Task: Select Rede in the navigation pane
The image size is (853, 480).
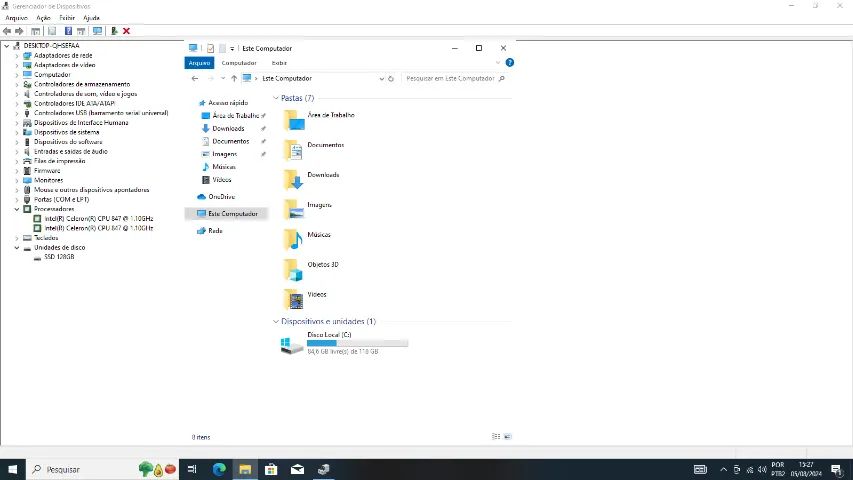Action: pyautogui.click(x=215, y=231)
